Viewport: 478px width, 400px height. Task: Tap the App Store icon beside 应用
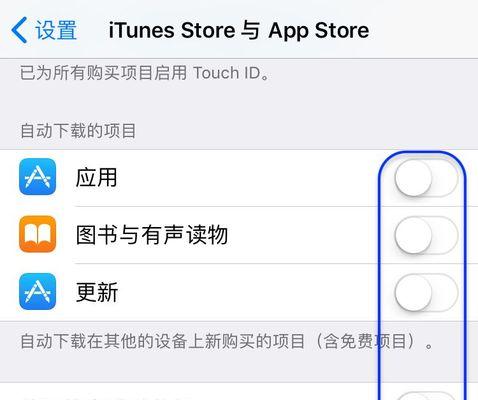(37, 177)
